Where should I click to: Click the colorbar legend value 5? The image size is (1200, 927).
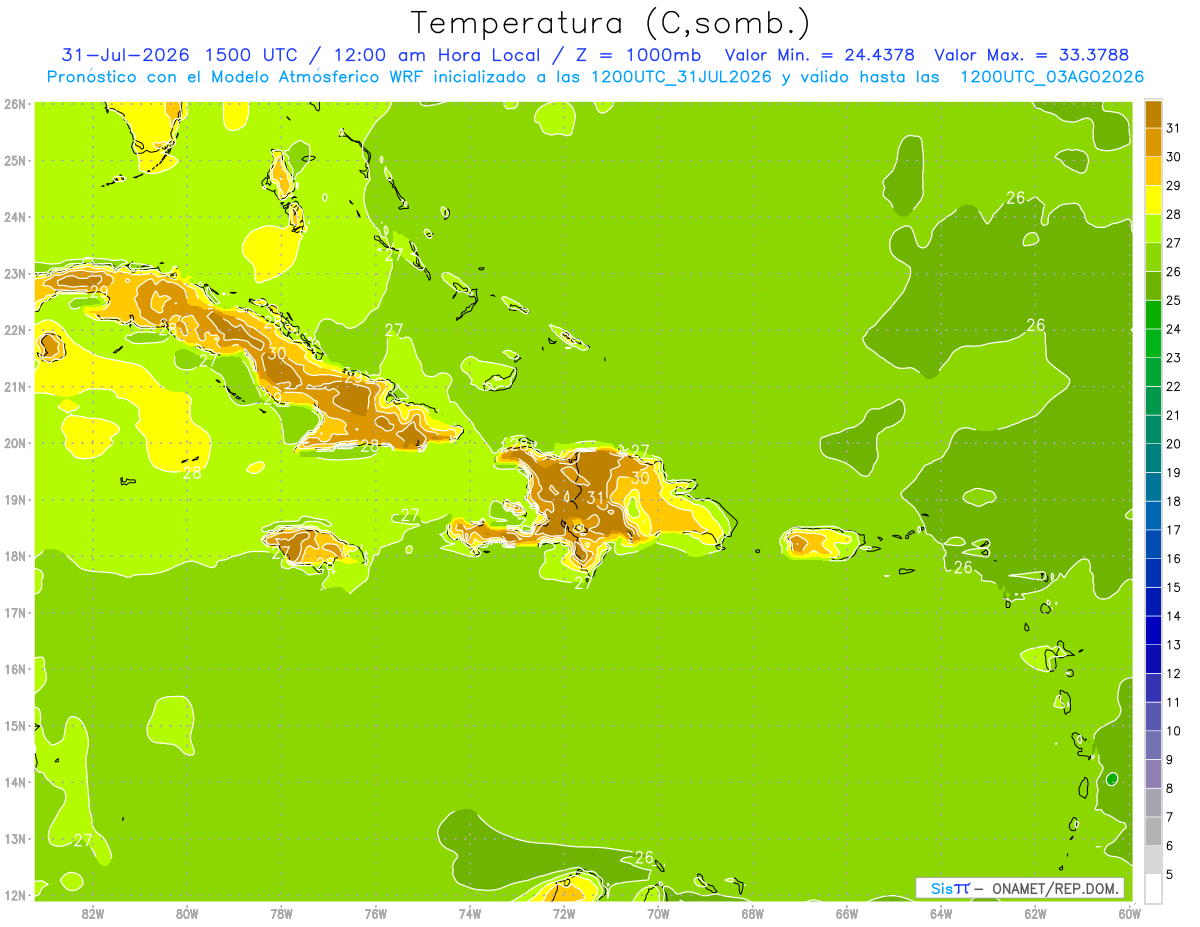(x=1170, y=874)
